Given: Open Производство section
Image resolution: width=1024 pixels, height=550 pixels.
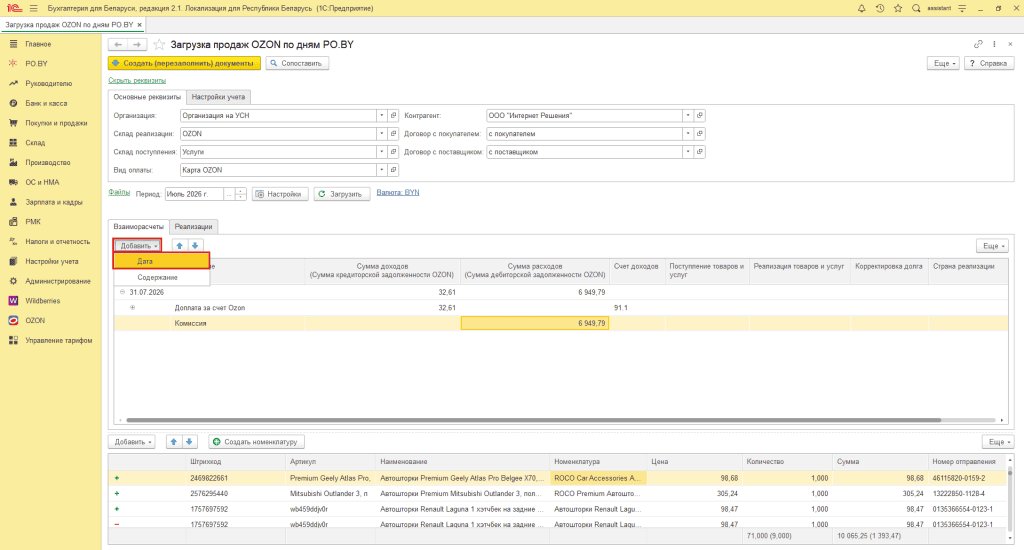Looking at the screenshot, I should point(48,162).
